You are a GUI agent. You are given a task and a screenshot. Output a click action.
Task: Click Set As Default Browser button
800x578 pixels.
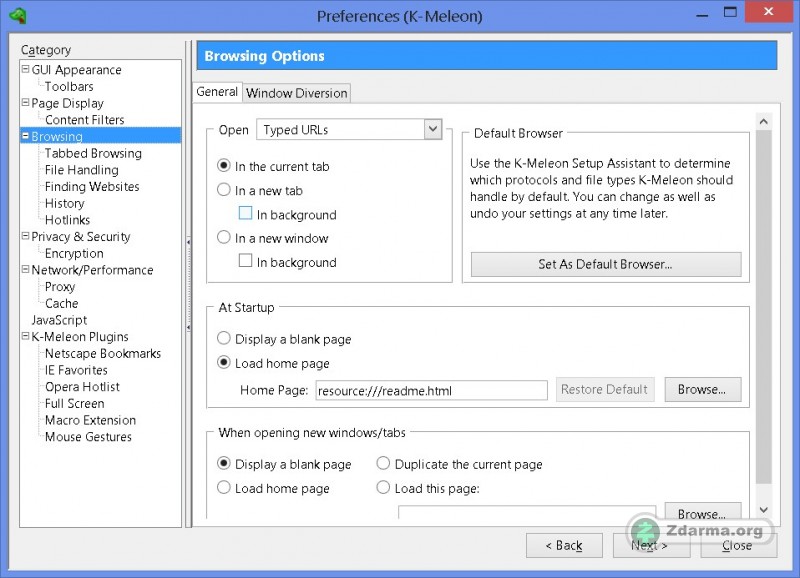point(606,264)
